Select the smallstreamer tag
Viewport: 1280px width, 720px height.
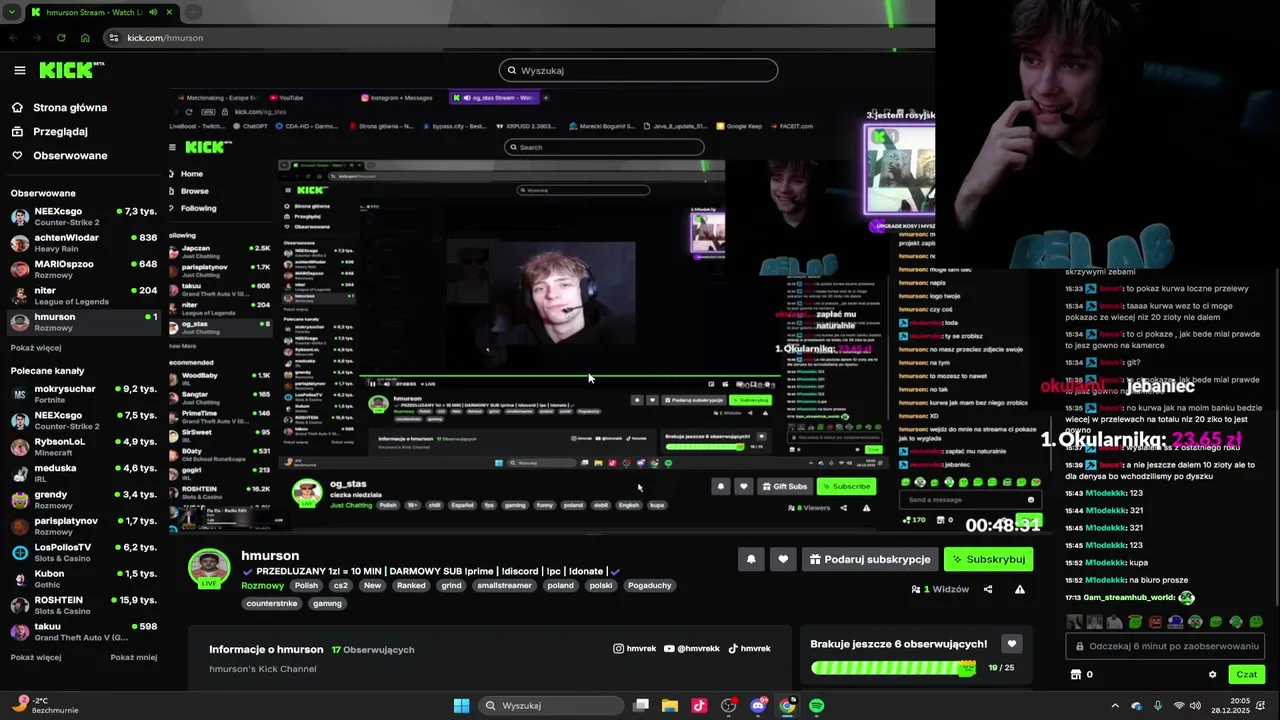(x=504, y=585)
